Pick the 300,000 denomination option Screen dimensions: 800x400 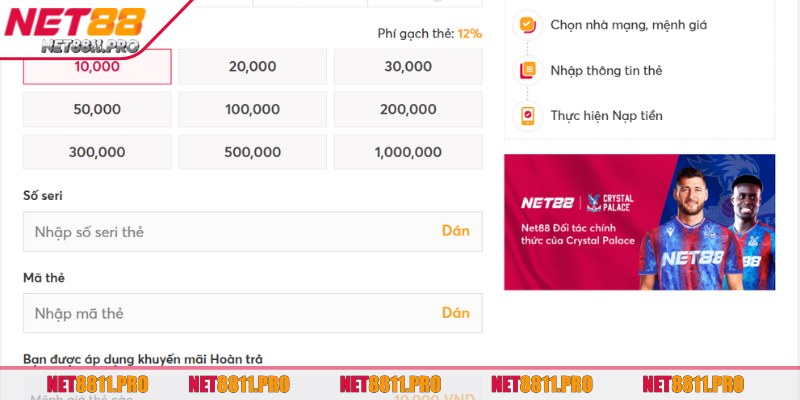pos(97,152)
